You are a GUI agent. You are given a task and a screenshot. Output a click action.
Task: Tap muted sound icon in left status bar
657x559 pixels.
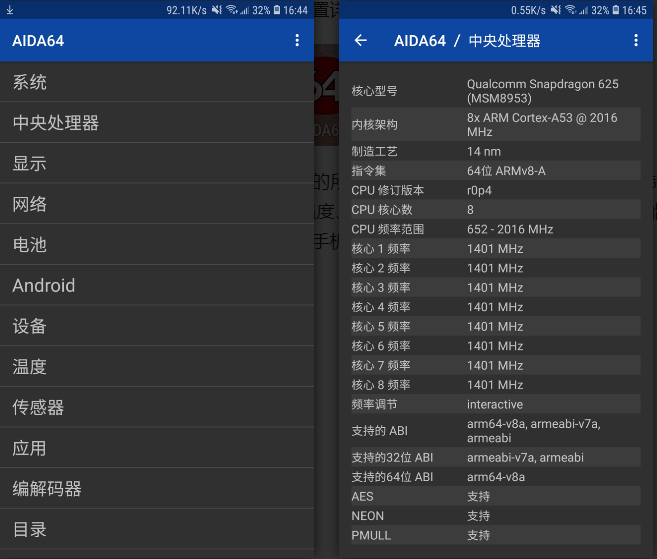[217, 10]
